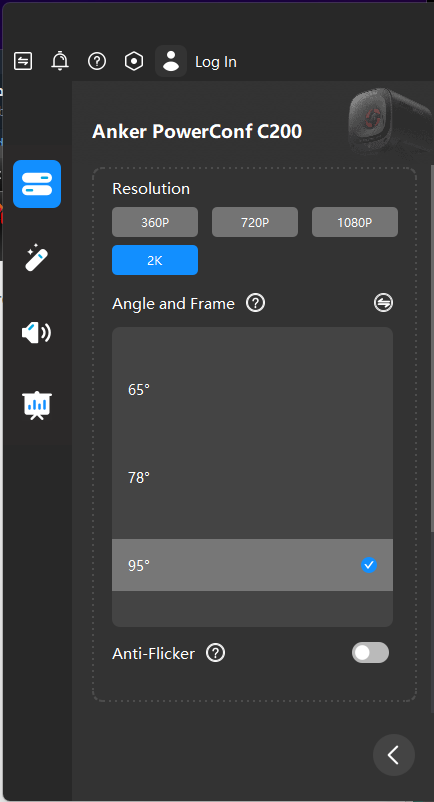This screenshot has width=434, height=802.
Task: Open the speaker audio sidebar tab
Action: pyautogui.click(x=36, y=333)
